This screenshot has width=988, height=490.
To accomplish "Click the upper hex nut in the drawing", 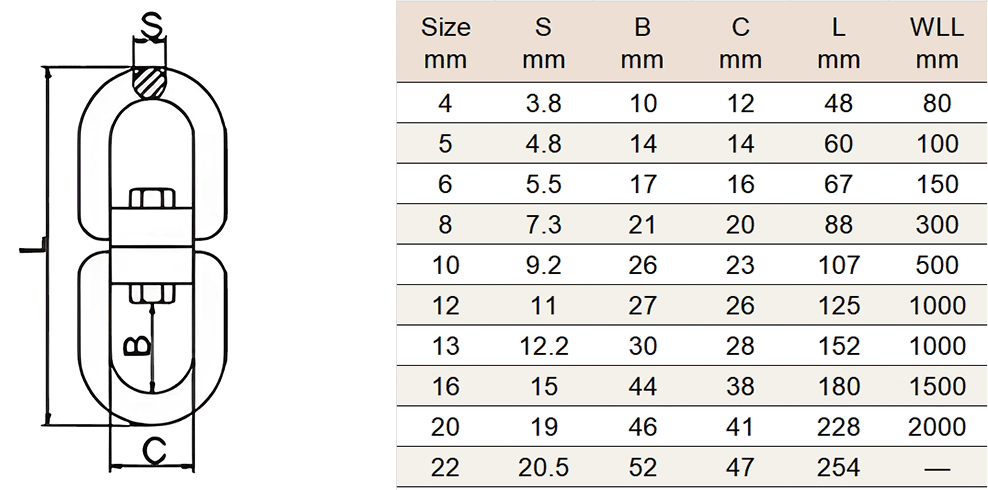I will coord(152,198).
